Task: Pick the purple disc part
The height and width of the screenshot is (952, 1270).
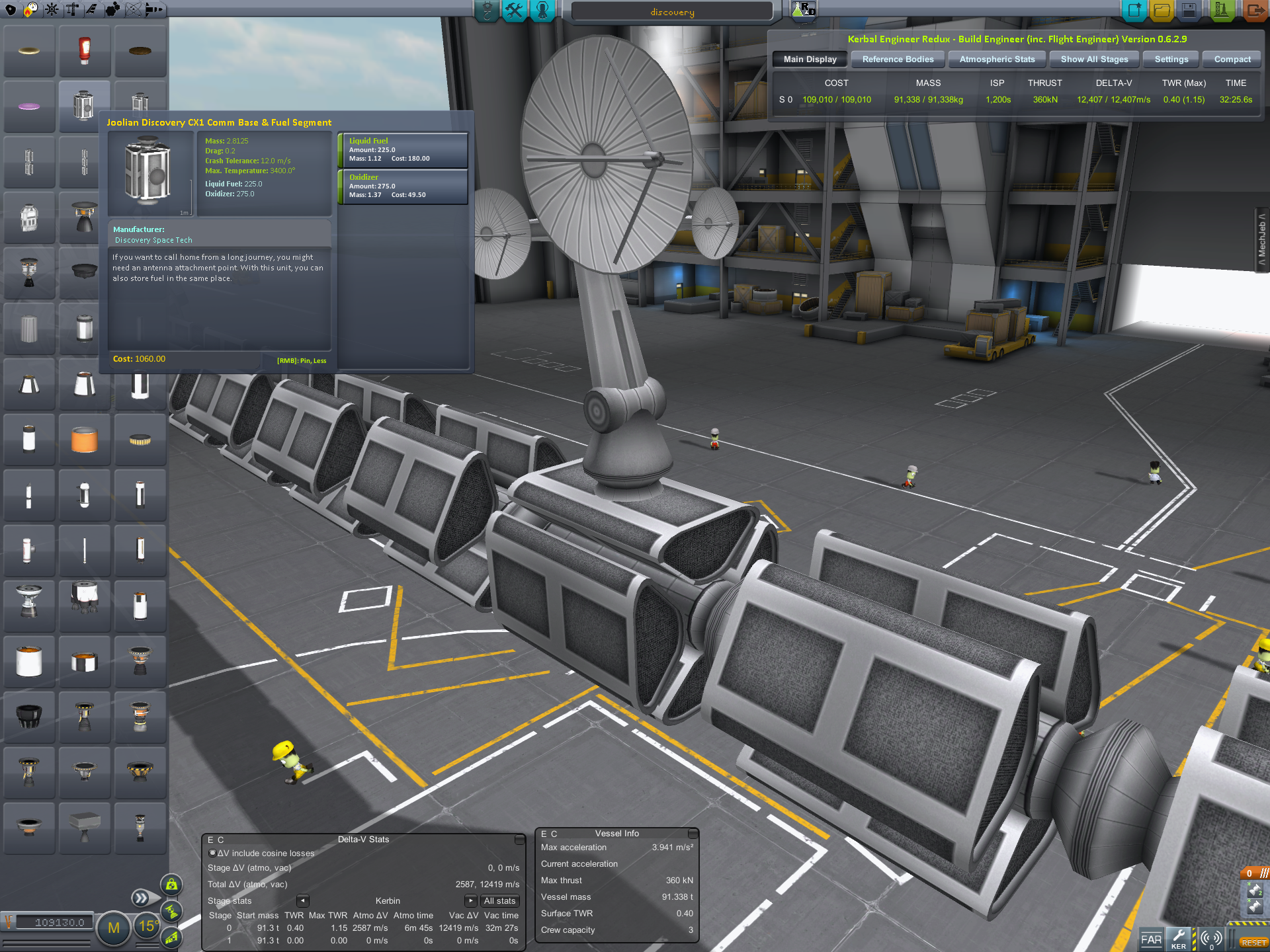Action: point(28,106)
